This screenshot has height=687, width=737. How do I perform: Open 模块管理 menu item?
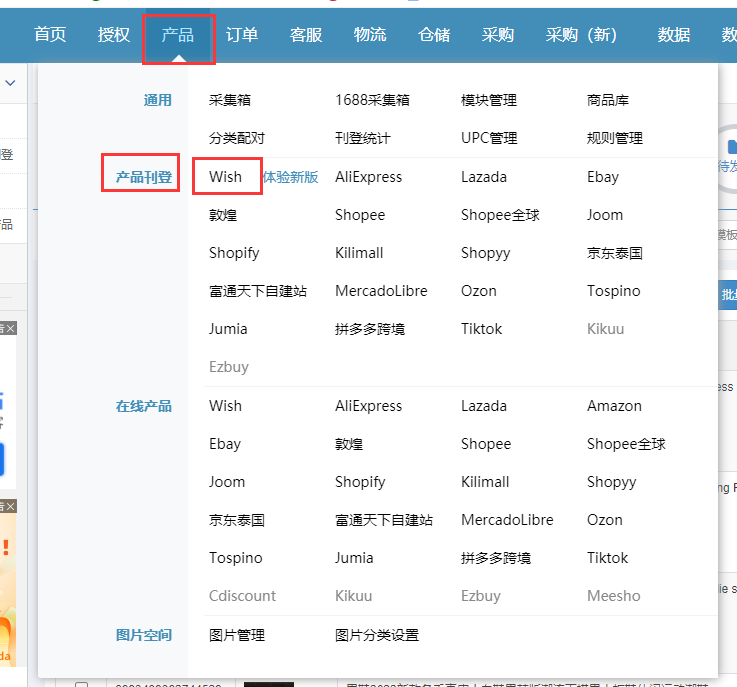pos(489,100)
